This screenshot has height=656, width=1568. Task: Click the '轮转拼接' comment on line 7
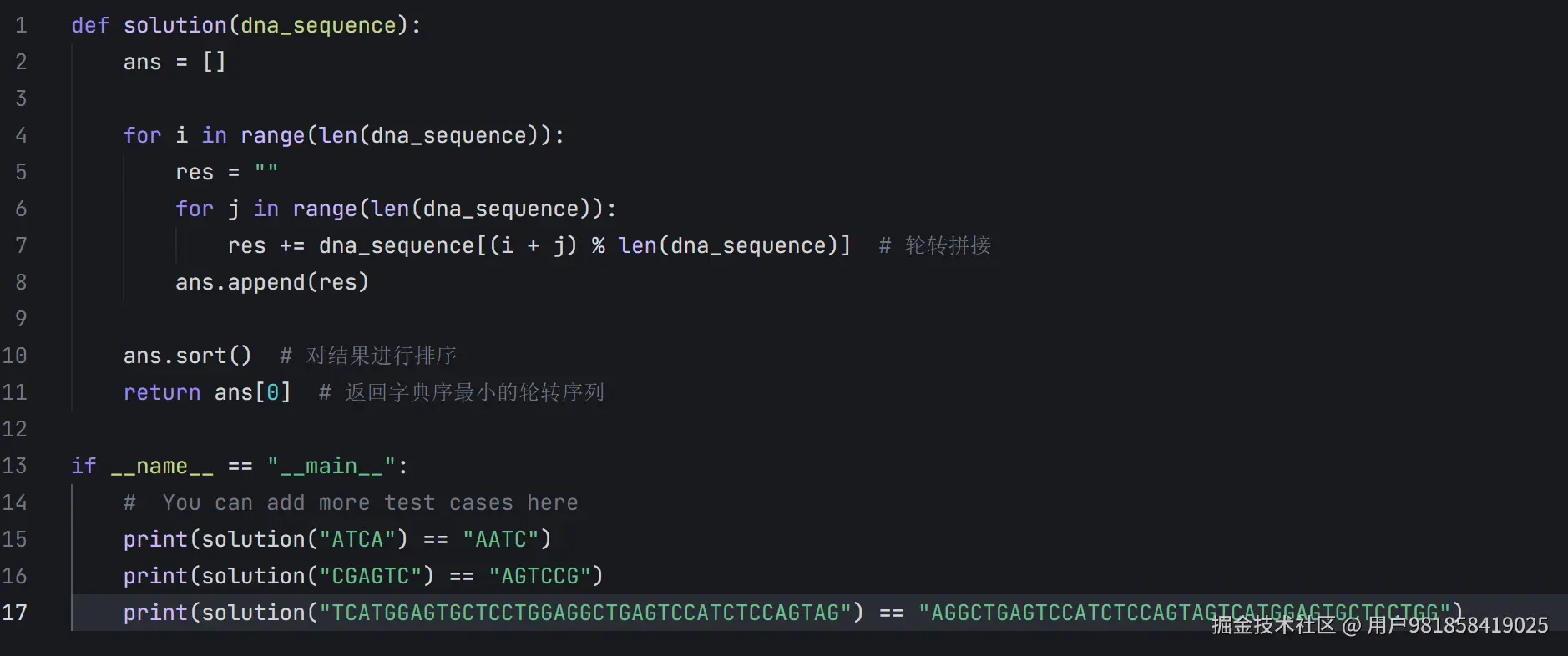pyautogui.click(x=947, y=246)
